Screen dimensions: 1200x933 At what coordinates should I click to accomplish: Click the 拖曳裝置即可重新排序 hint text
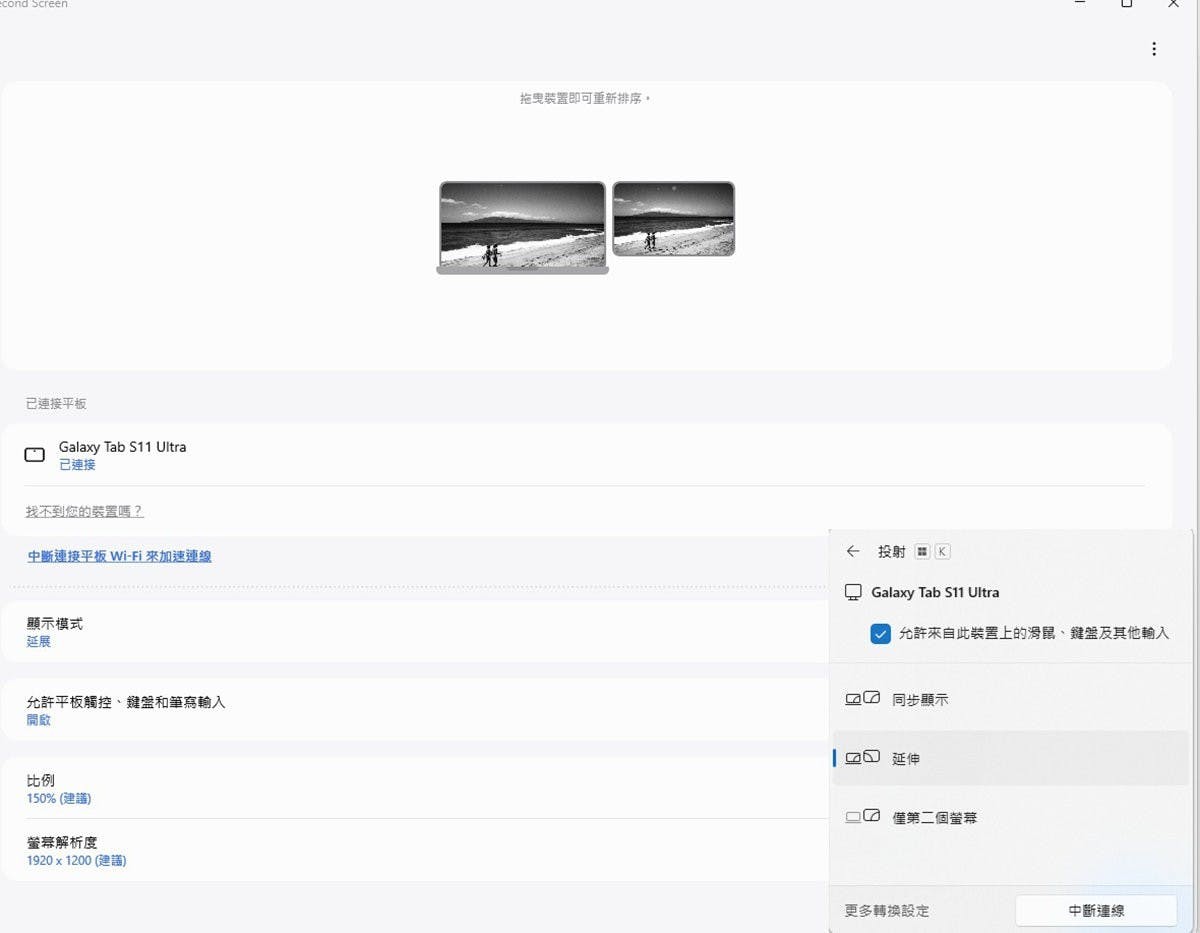click(585, 99)
